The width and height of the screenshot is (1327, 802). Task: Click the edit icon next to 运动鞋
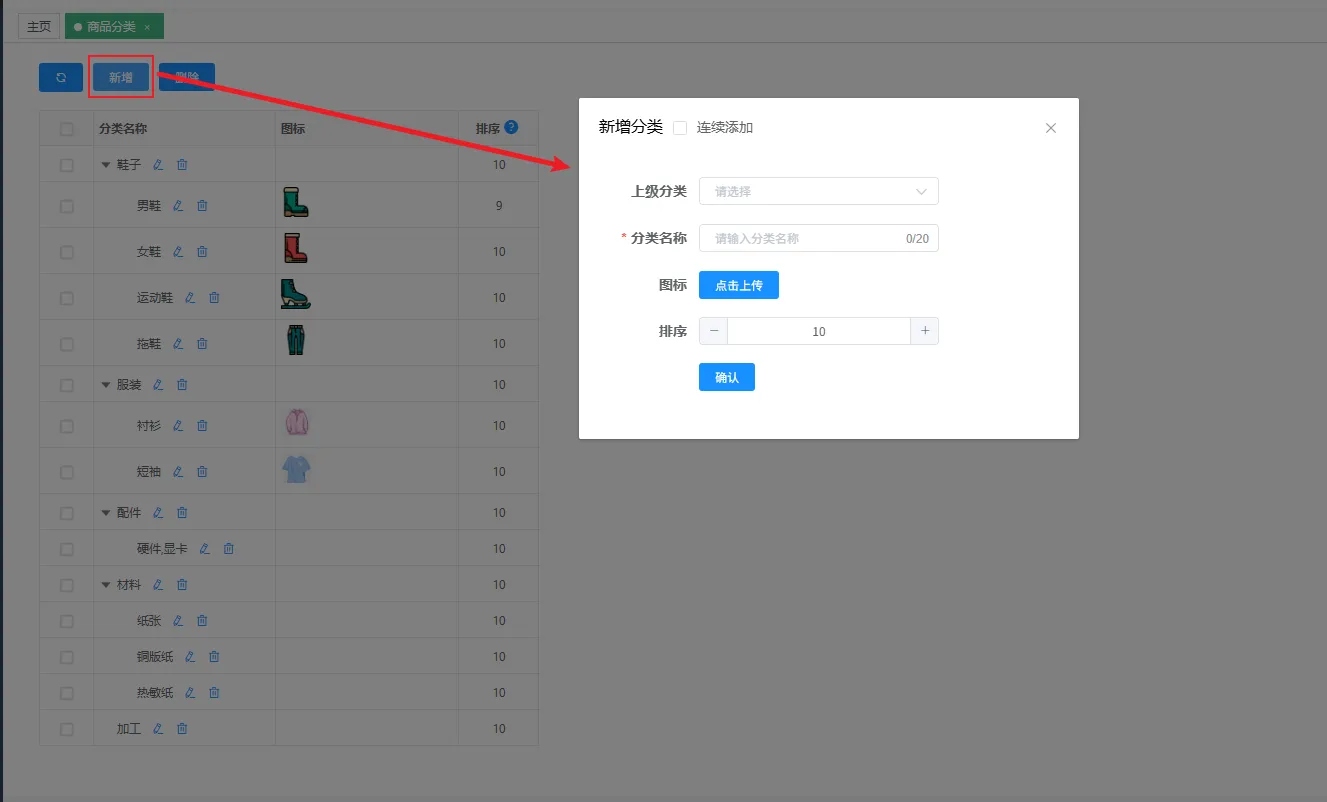(190, 298)
